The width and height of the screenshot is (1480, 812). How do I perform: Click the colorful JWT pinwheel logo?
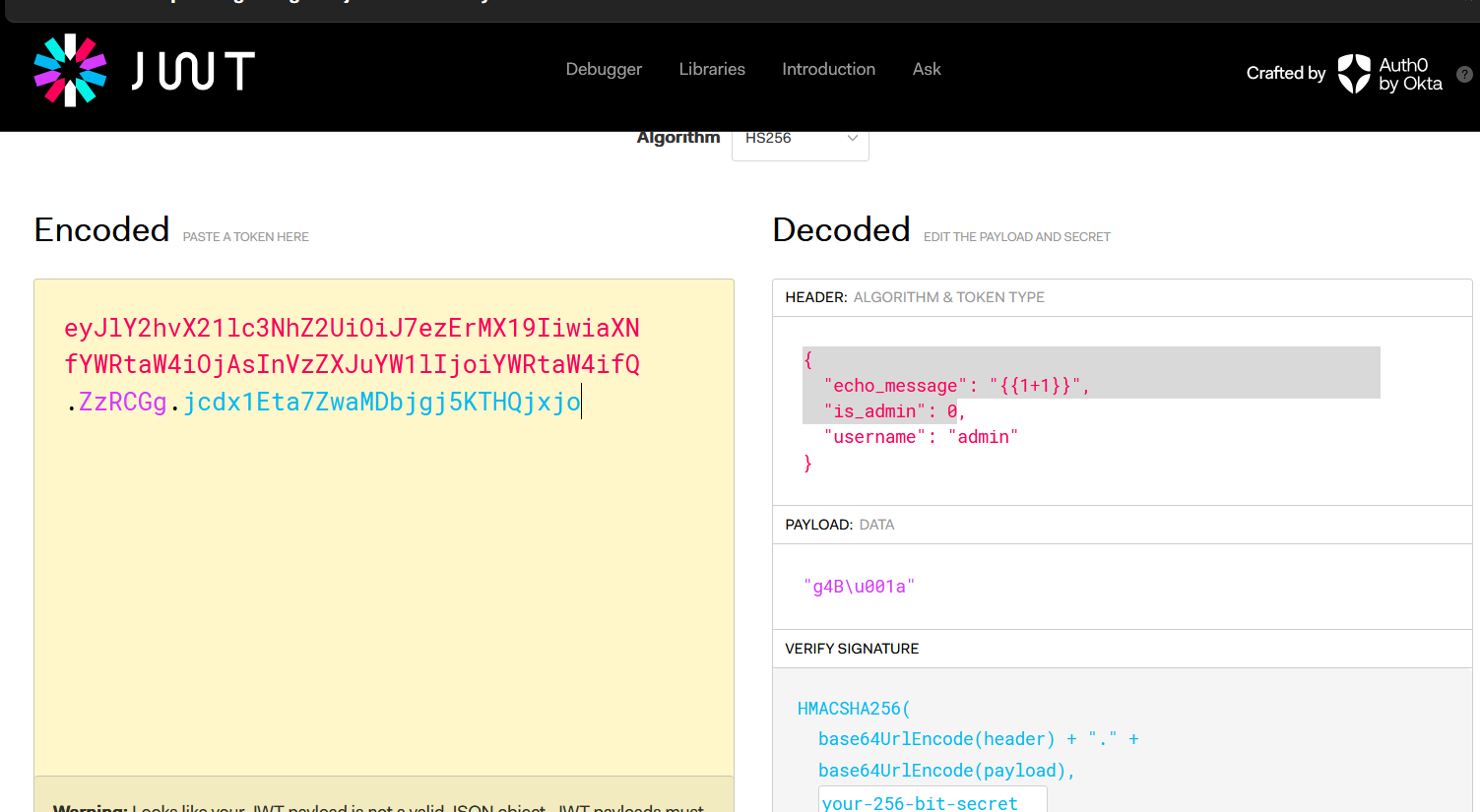tap(70, 70)
